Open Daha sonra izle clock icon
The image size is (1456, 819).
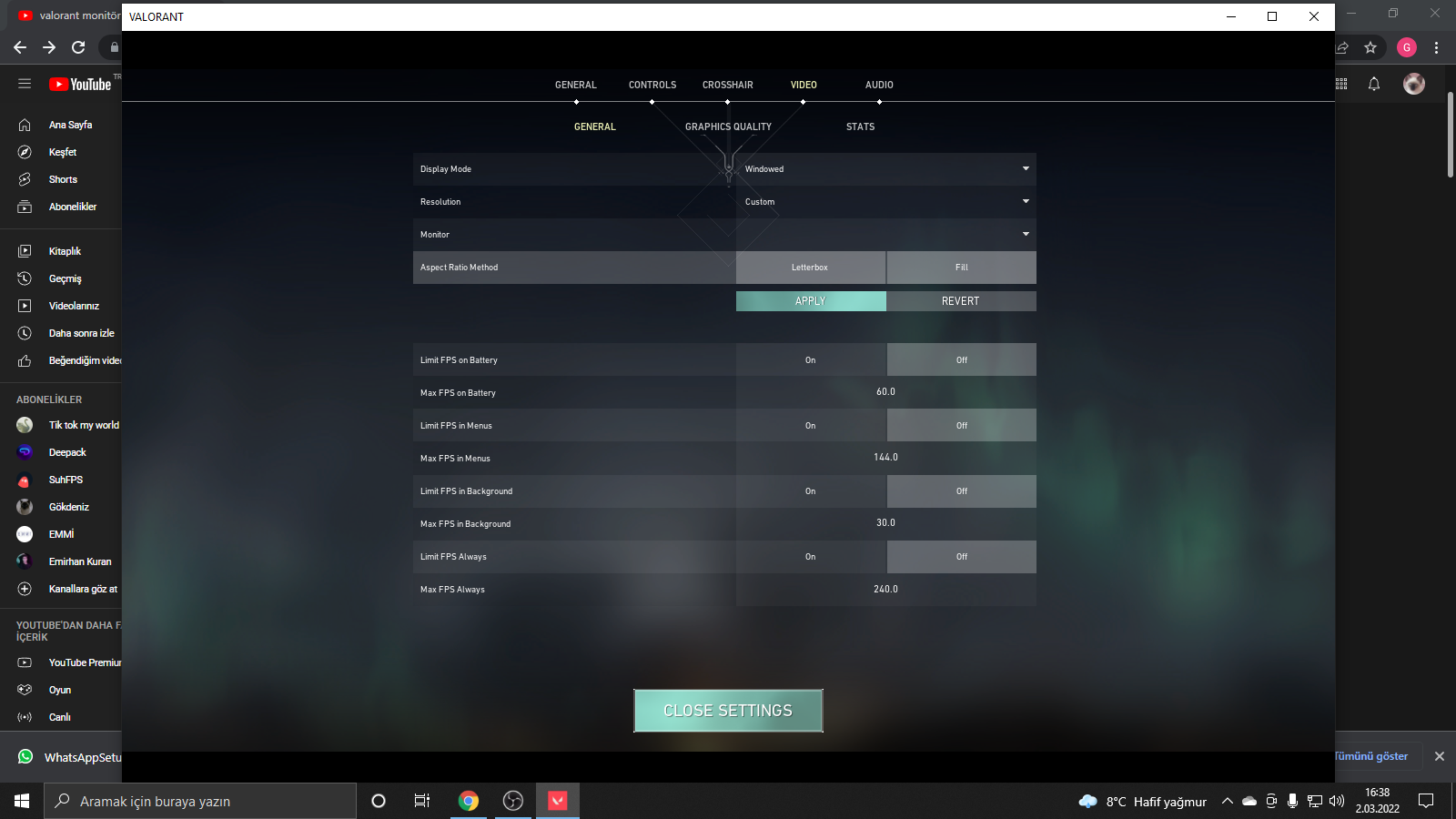25,333
